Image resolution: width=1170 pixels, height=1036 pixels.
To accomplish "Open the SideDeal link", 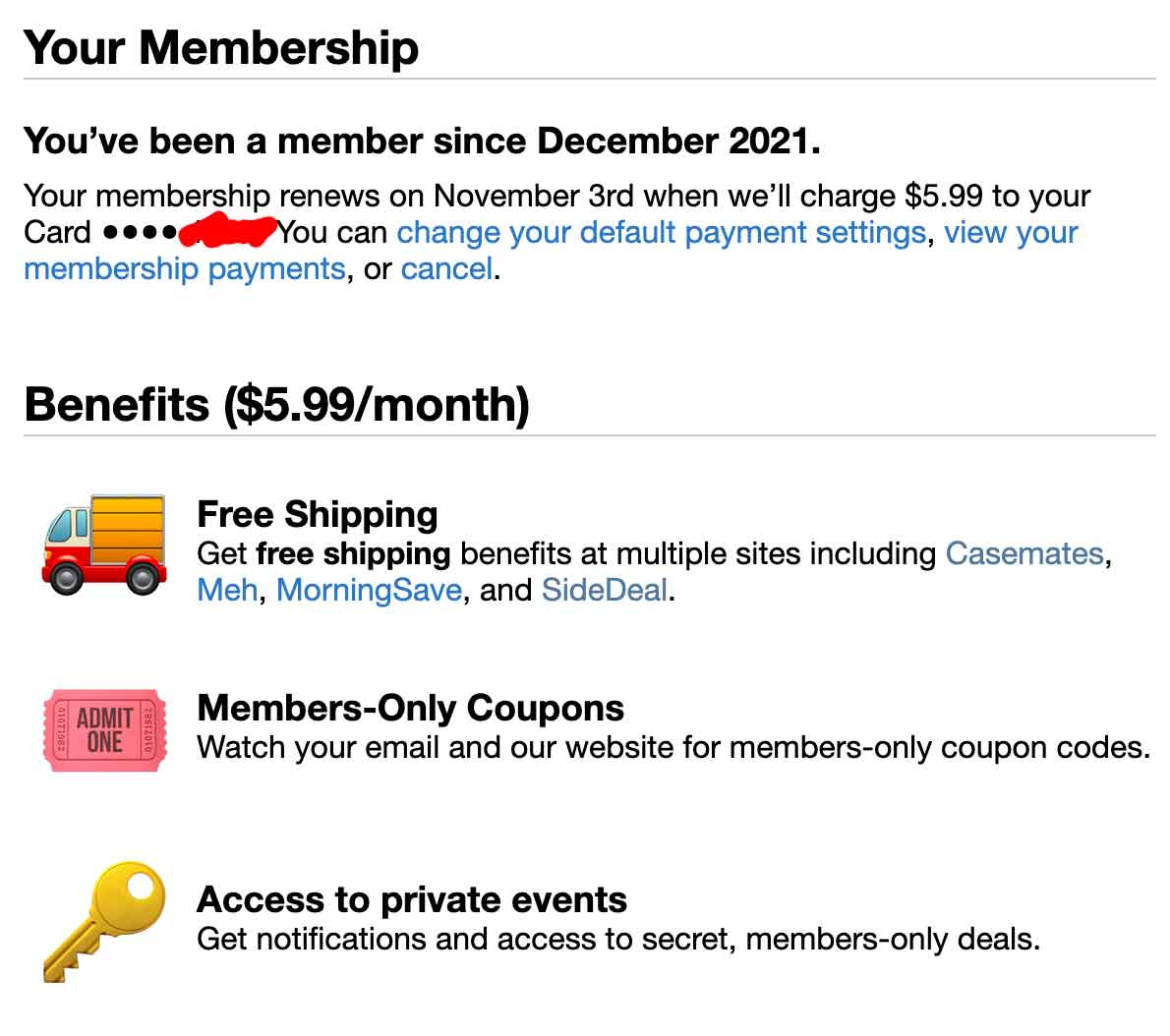I will click(x=606, y=590).
